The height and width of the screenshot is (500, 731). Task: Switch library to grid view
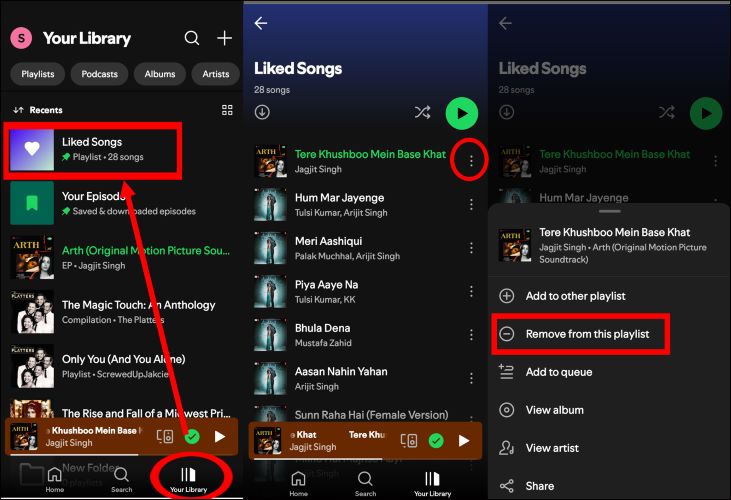tap(227, 110)
